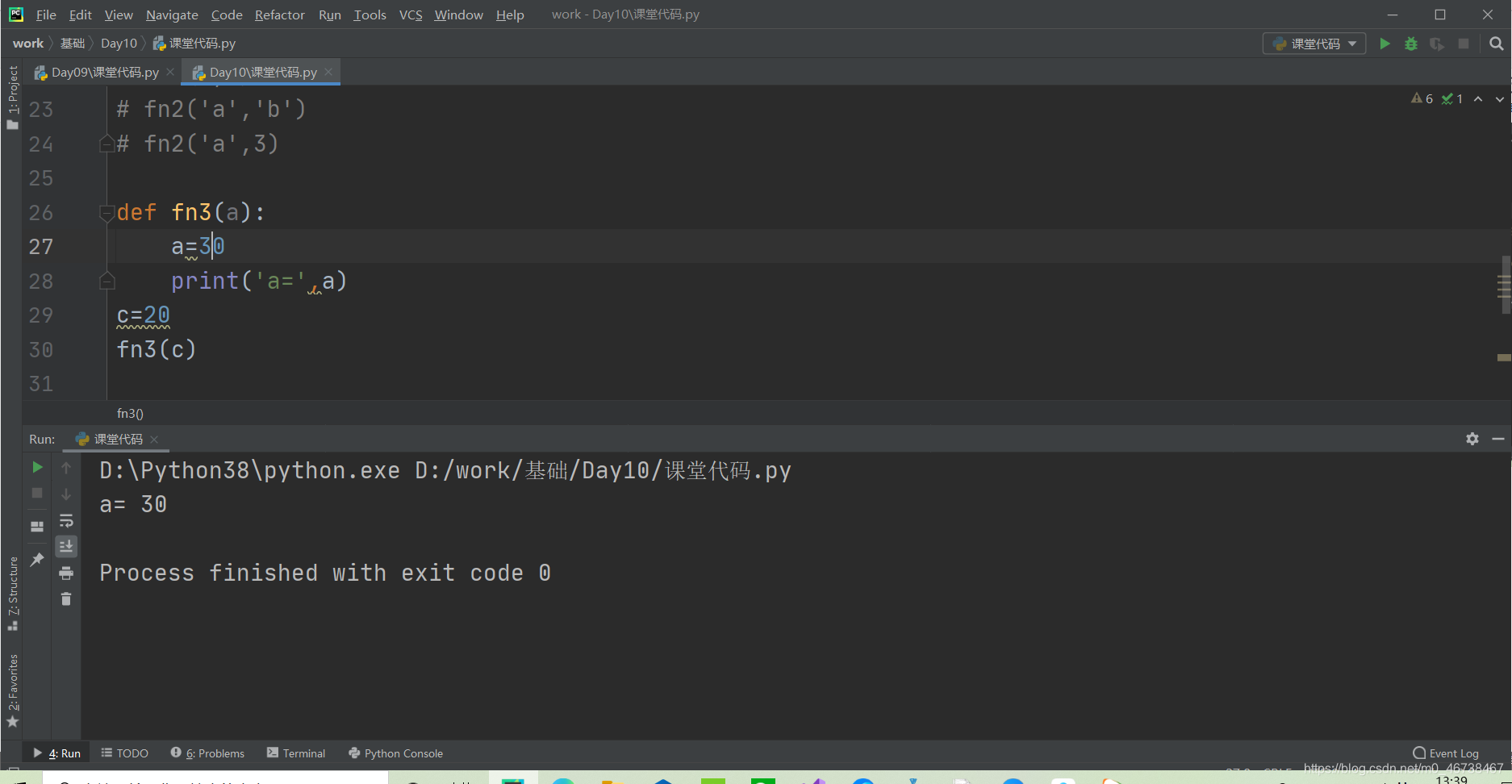This screenshot has height=784, width=1512.
Task: Go to next highlighted error arrow
Action: pos(1499,98)
